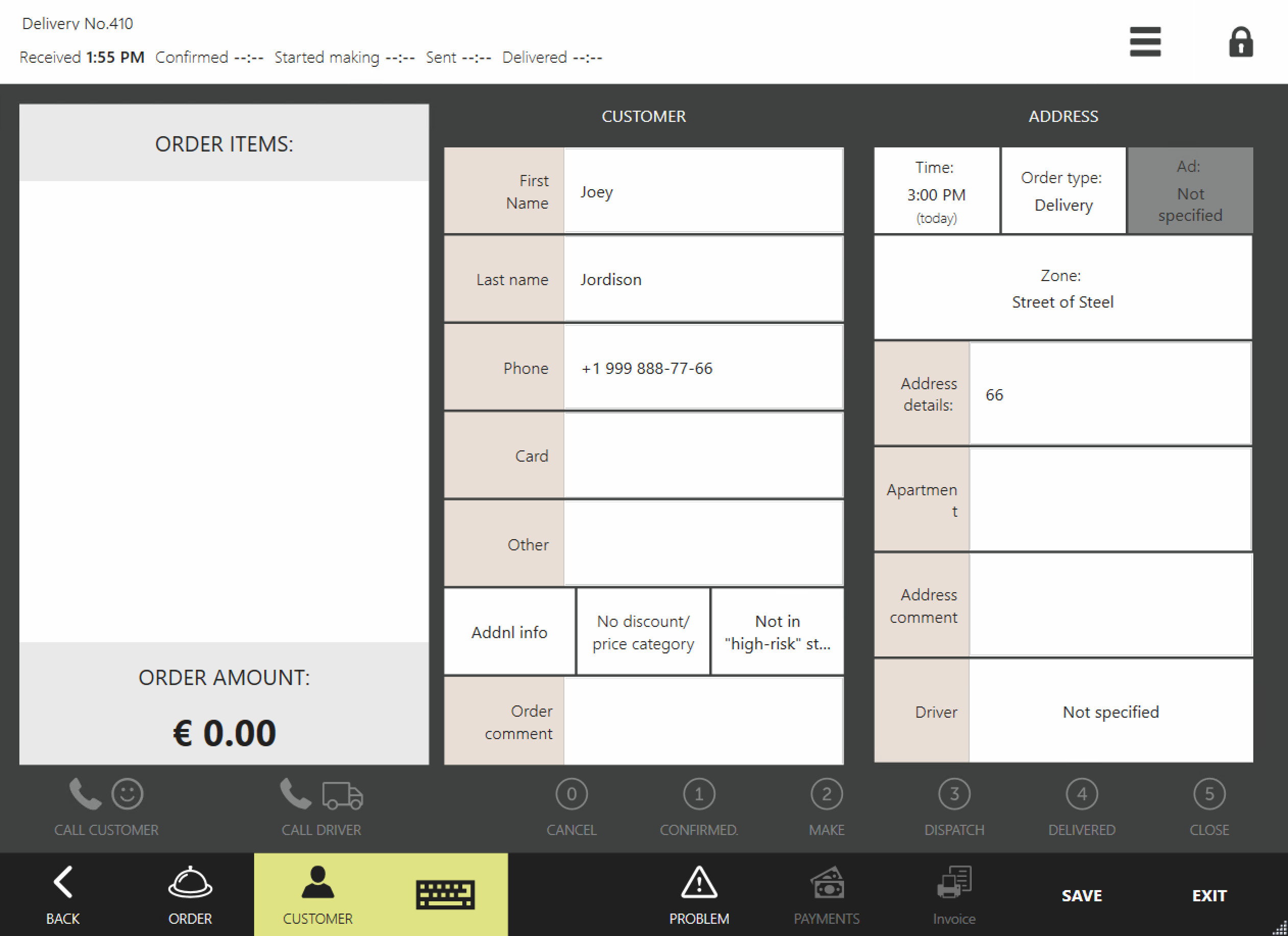Set order status to Cancel (0)

coord(572,794)
